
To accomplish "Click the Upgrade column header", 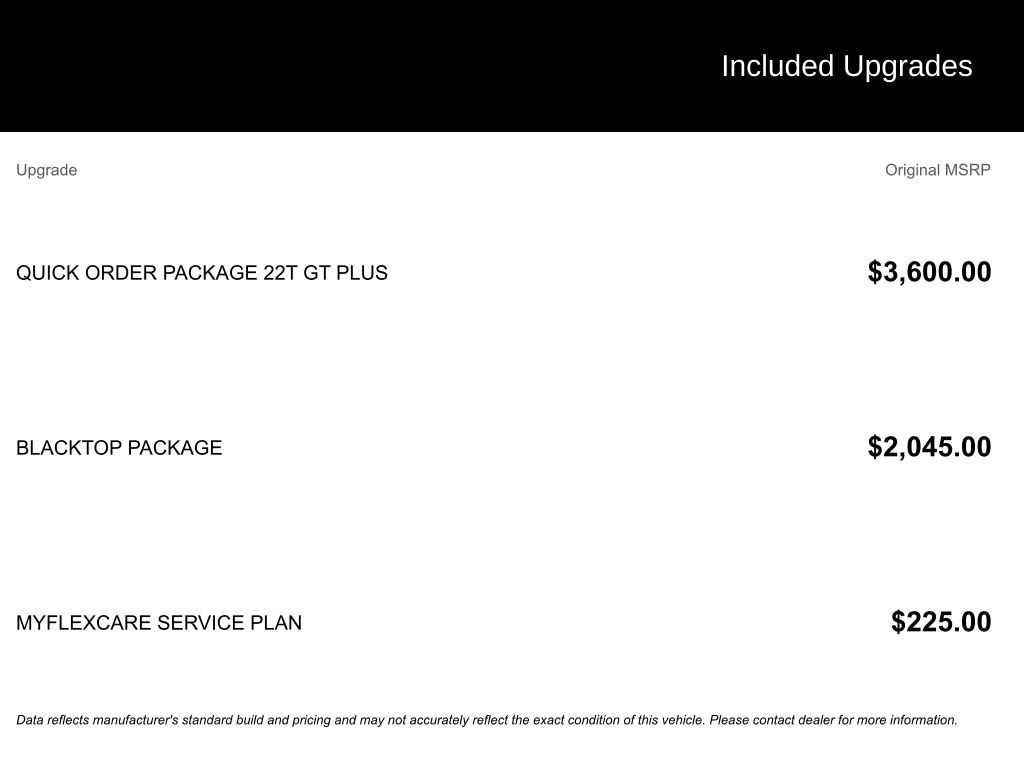I will point(46,170).
